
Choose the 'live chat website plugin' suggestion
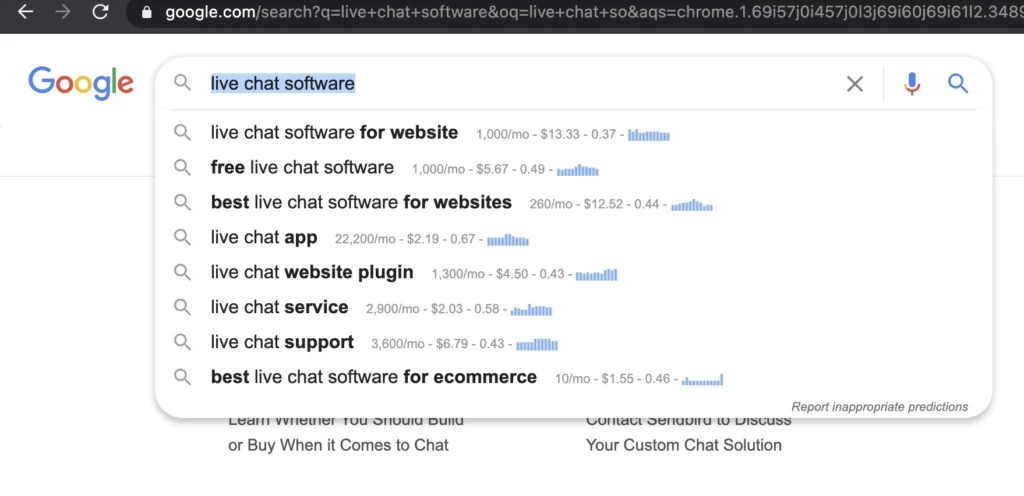pyautogui.click(x=312, y=273)
